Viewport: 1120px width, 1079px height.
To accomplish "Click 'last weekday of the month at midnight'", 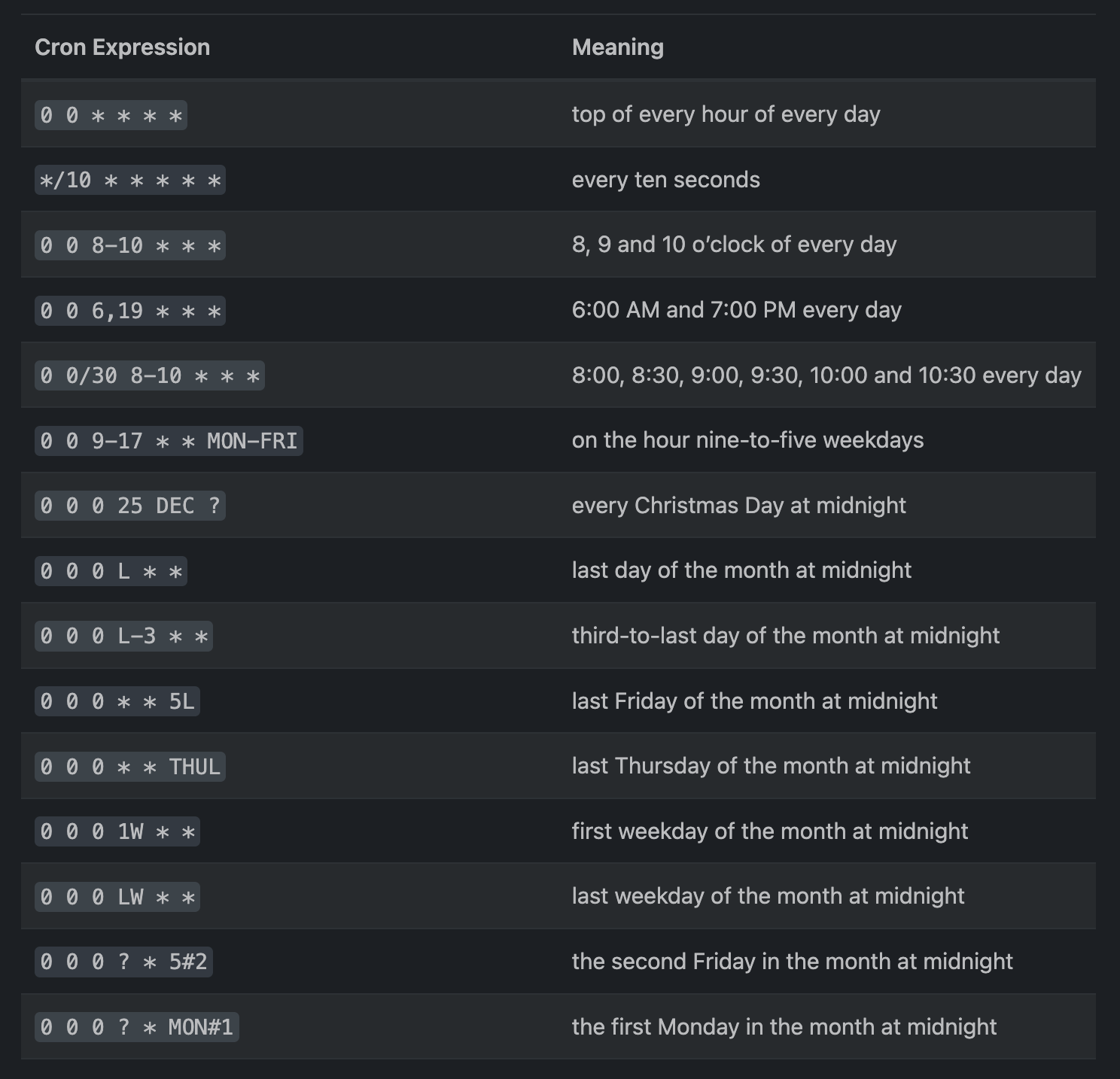I will pyautogui.click(x=768, y=896).
